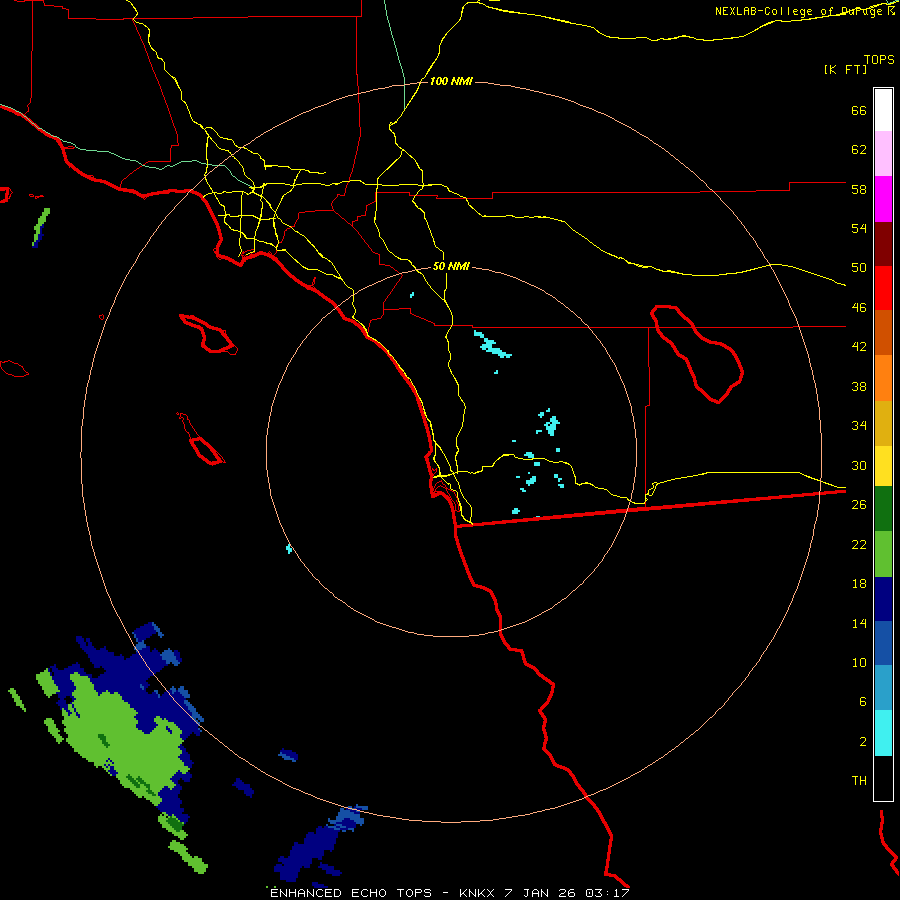Click the legend value '42'
The width and height of the screenshot is (900, 900).
pos(859,347)
